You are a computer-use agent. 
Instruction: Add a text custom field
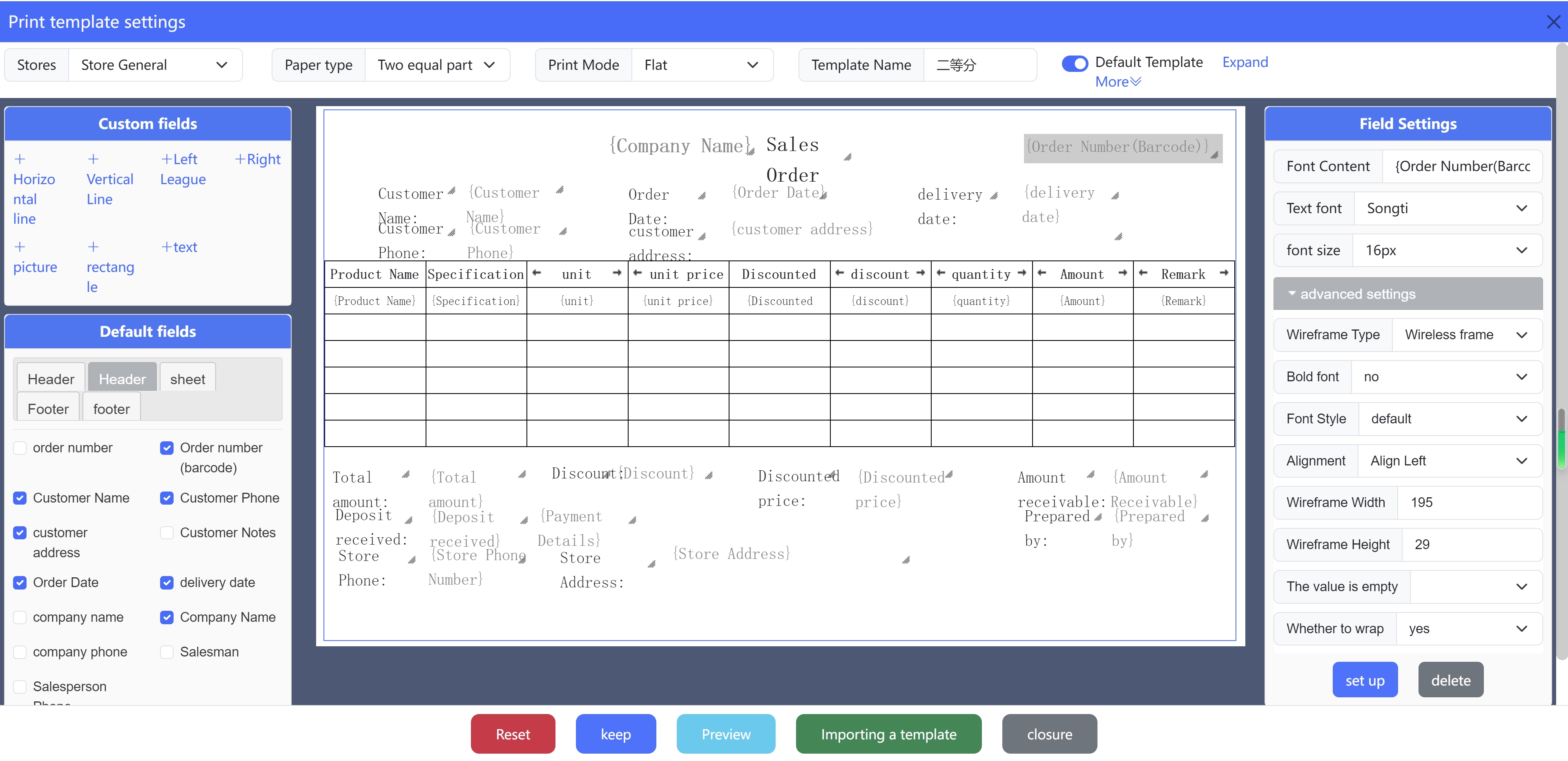click(x=179, y=247)
